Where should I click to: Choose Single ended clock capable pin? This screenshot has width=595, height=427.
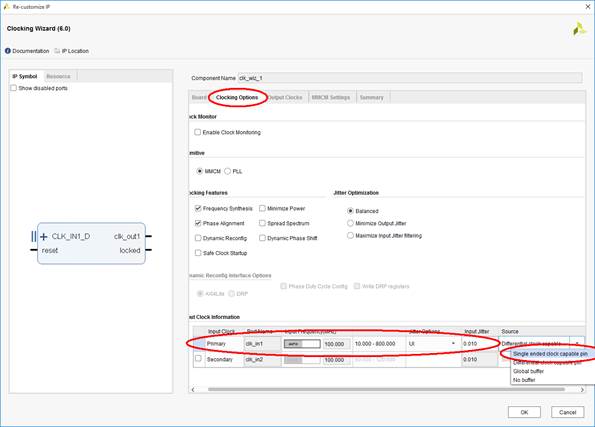(550, 354)
